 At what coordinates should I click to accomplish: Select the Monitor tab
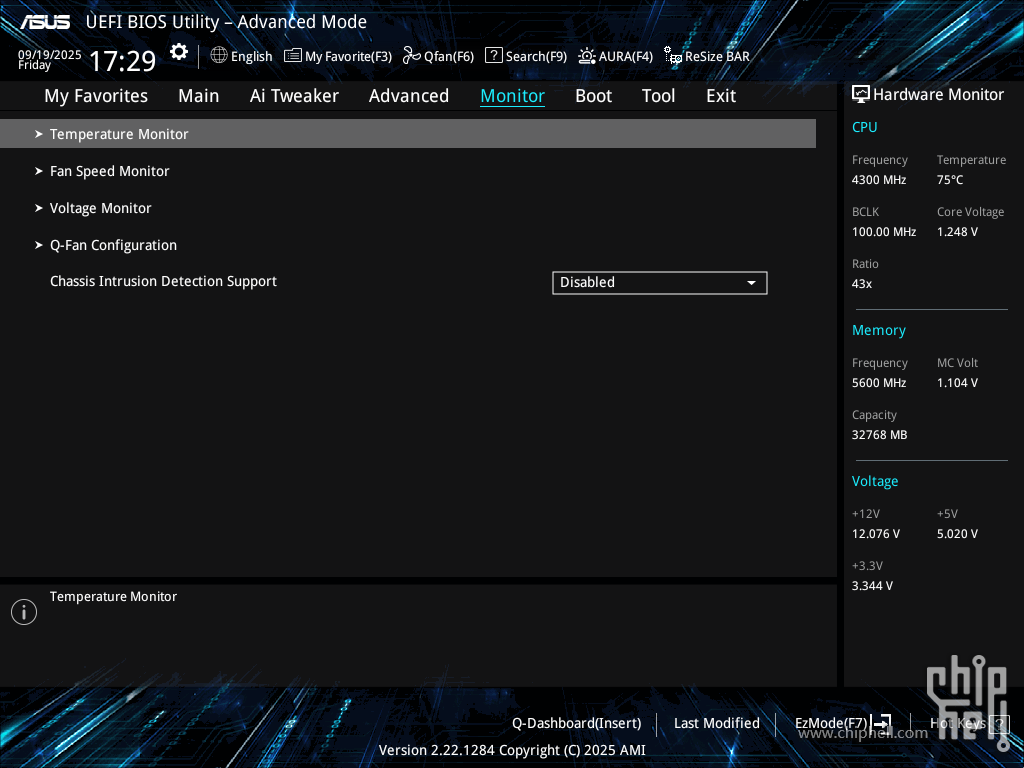(513, 96)
